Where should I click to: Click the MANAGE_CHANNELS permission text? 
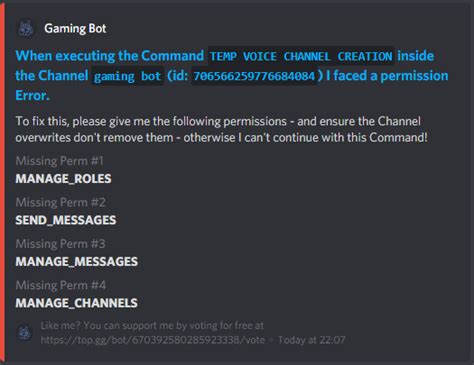coord(76,303)
